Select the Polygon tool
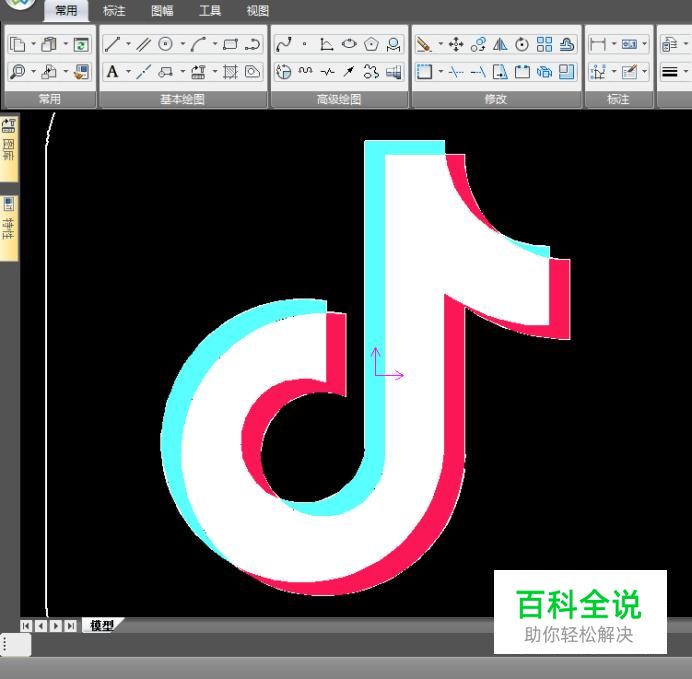The image size is (692, 679). click(x=371, y=44)
